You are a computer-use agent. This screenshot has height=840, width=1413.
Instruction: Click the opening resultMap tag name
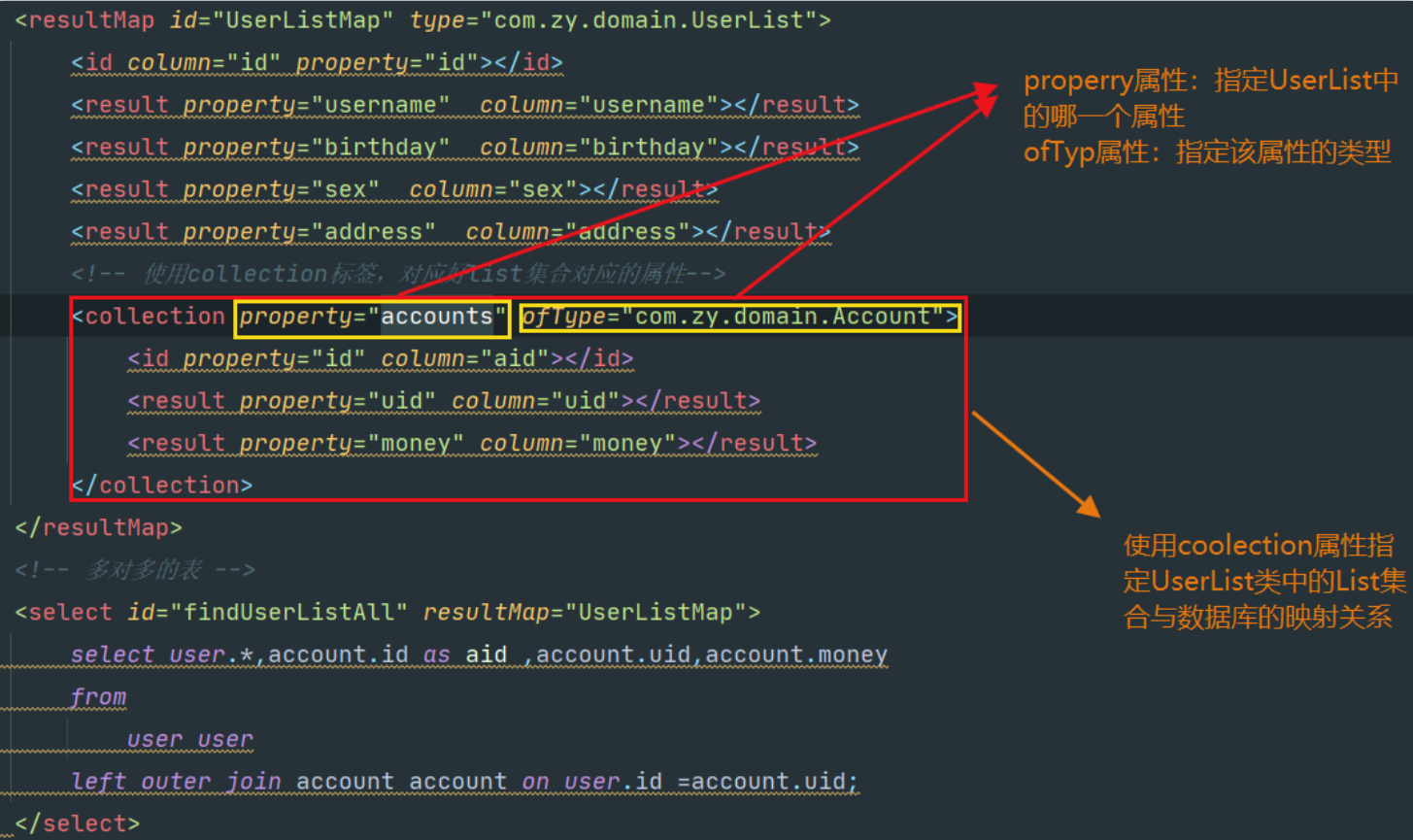tap(91, 20)
